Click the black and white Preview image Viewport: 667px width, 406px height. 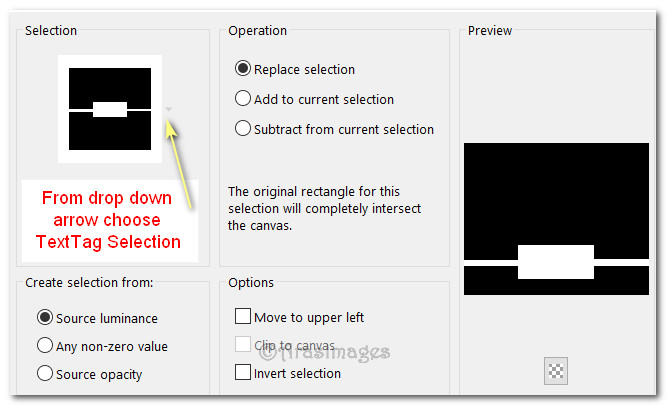(x=556, y=219)
